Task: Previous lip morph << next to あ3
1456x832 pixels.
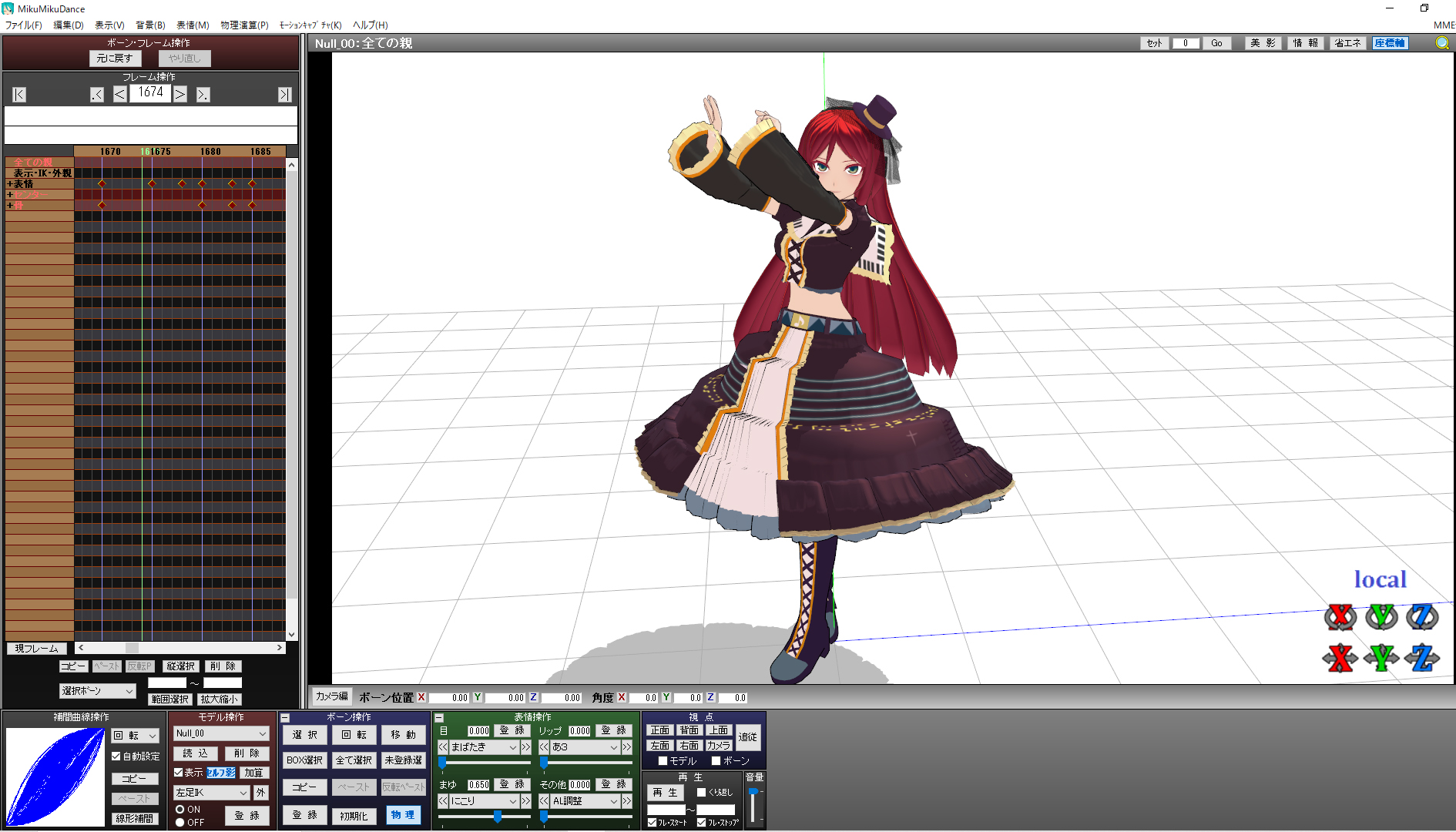Action: (x=544, y=746)
